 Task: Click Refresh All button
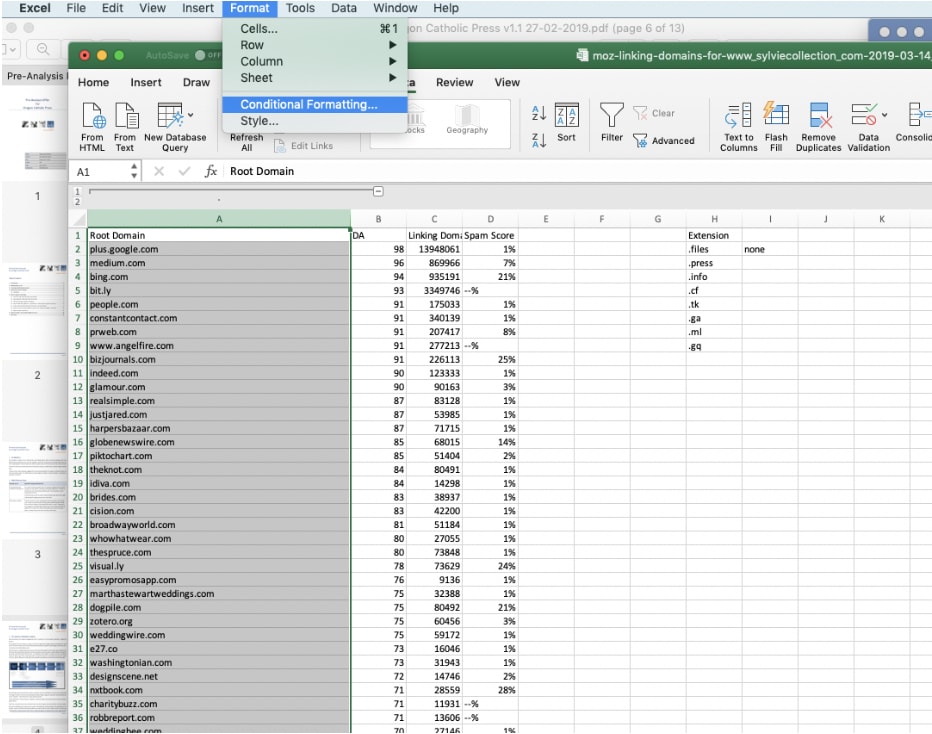point(247,142)
